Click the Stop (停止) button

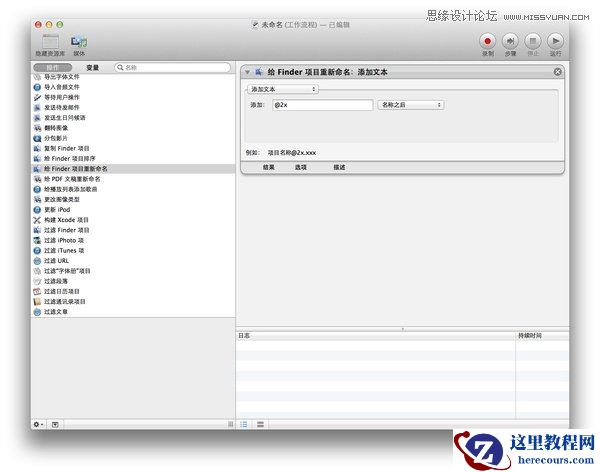click(x=533, y=41)
